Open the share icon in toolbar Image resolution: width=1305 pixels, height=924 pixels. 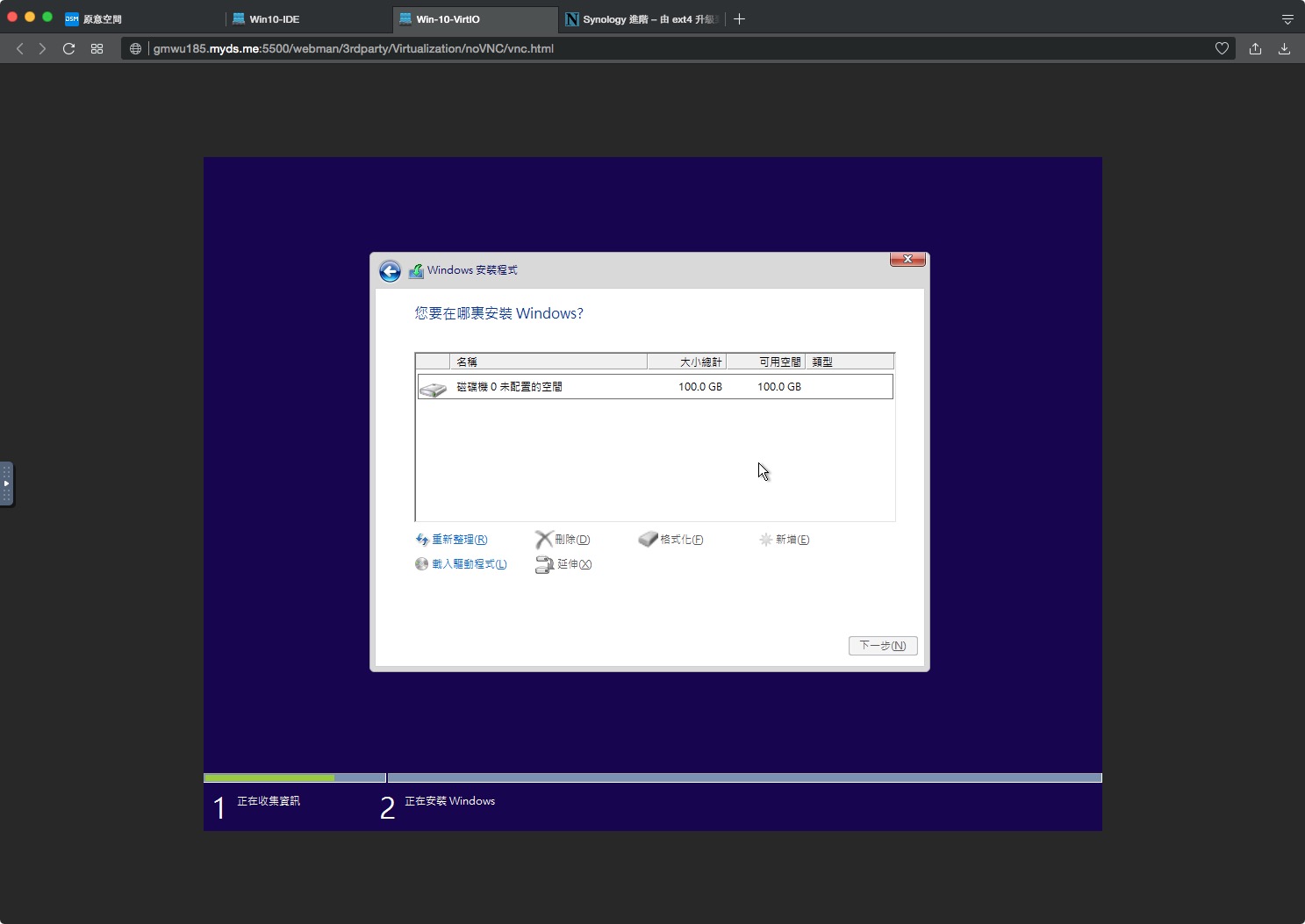1255,48
